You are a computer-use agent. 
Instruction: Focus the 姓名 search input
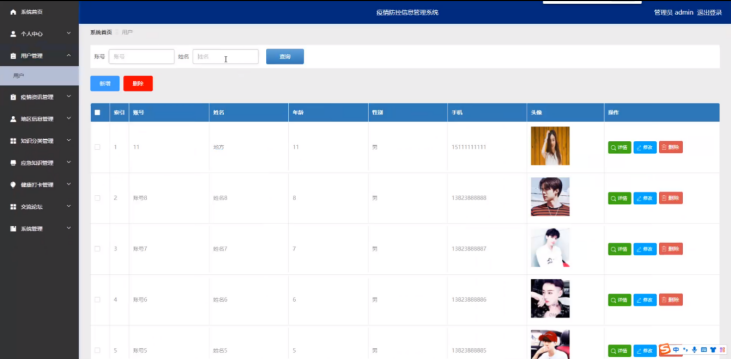[225, 56]
